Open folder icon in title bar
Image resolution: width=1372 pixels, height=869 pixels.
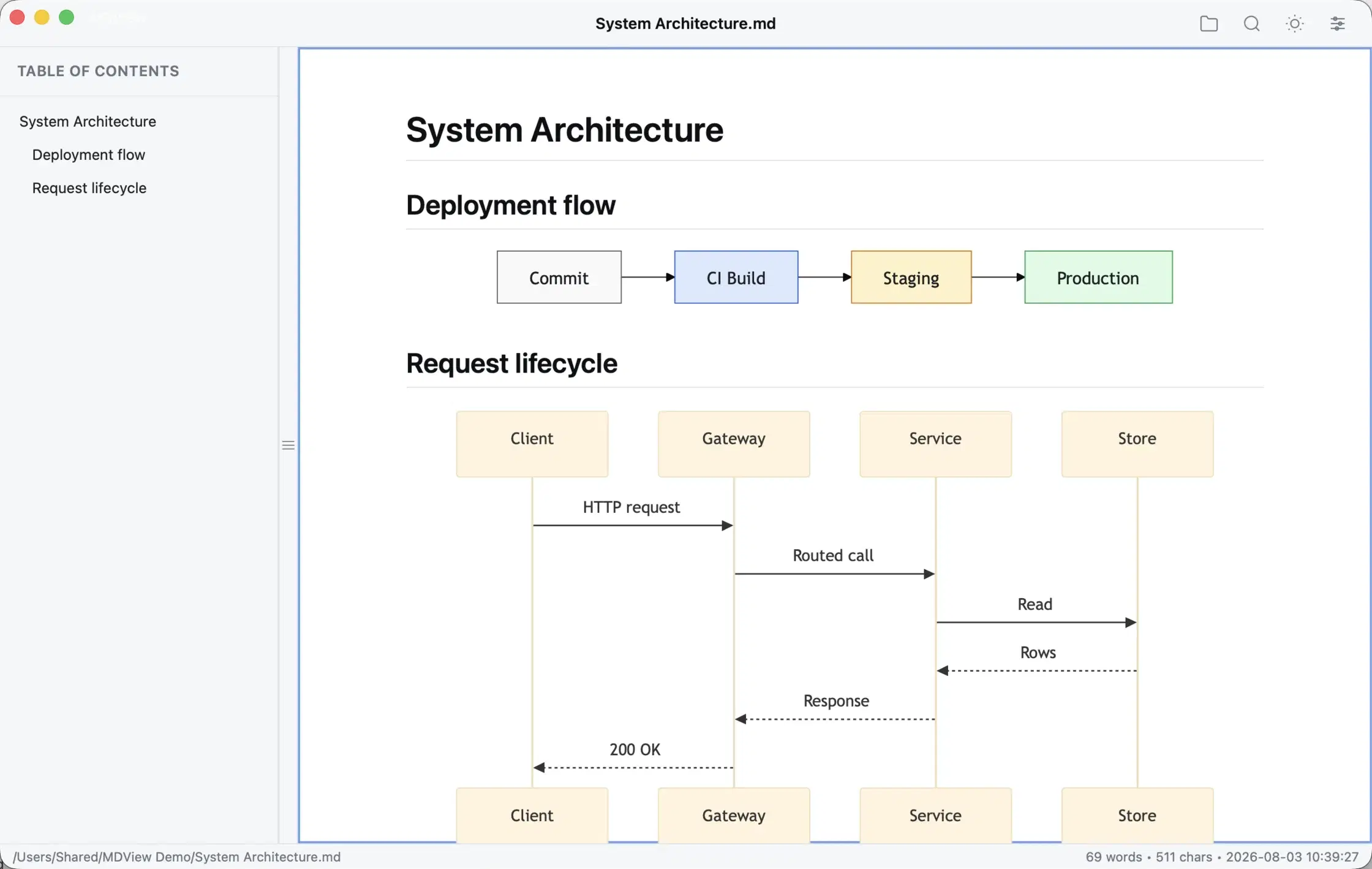click(x=1208, y=24)
